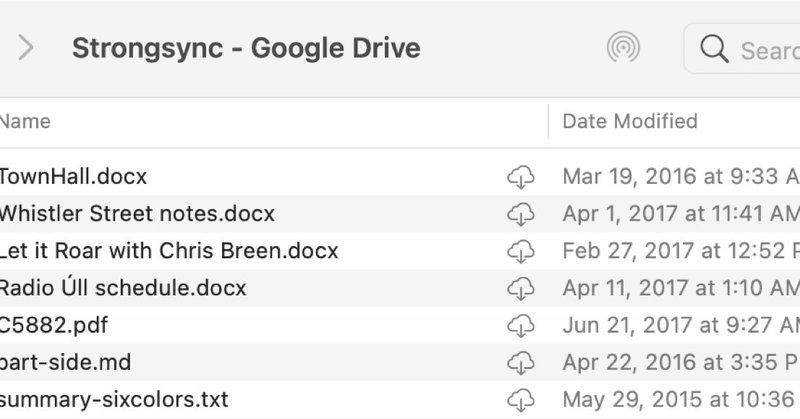Screen dimensions: 800x419
Task: Click the forward navigation chevron
Action: 26,48
